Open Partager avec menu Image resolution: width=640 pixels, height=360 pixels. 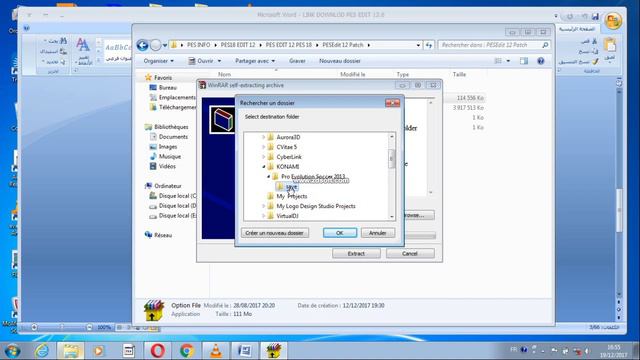click(x=255, y=61)
